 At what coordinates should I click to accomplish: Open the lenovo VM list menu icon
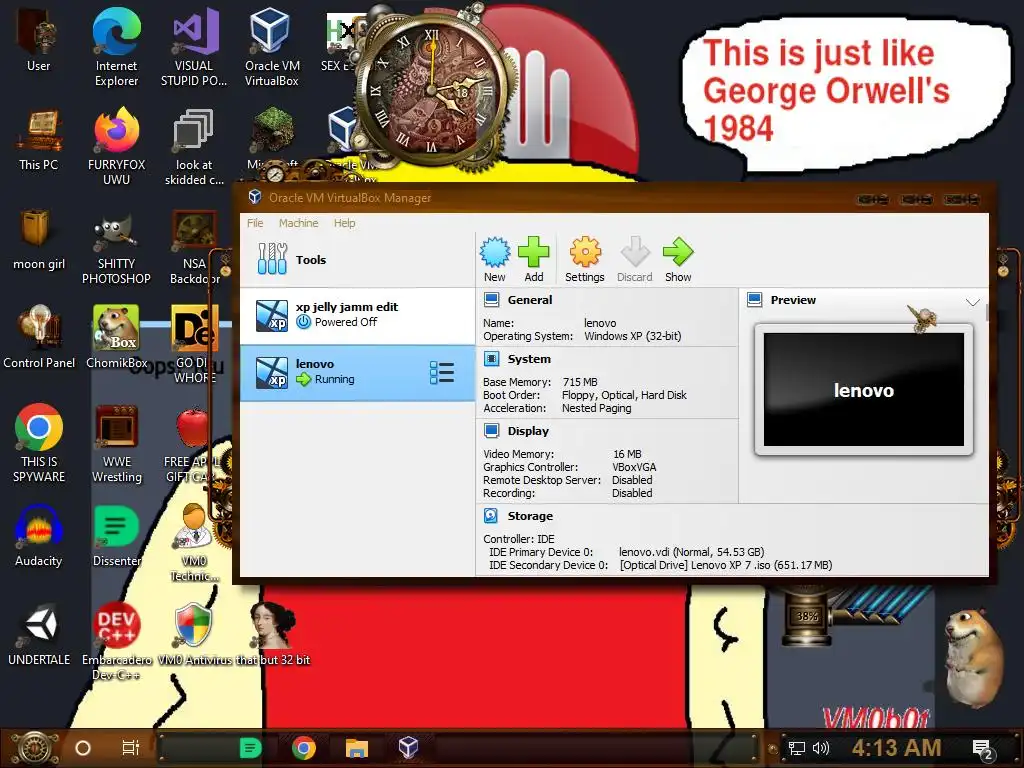click(x=442, y=372)
